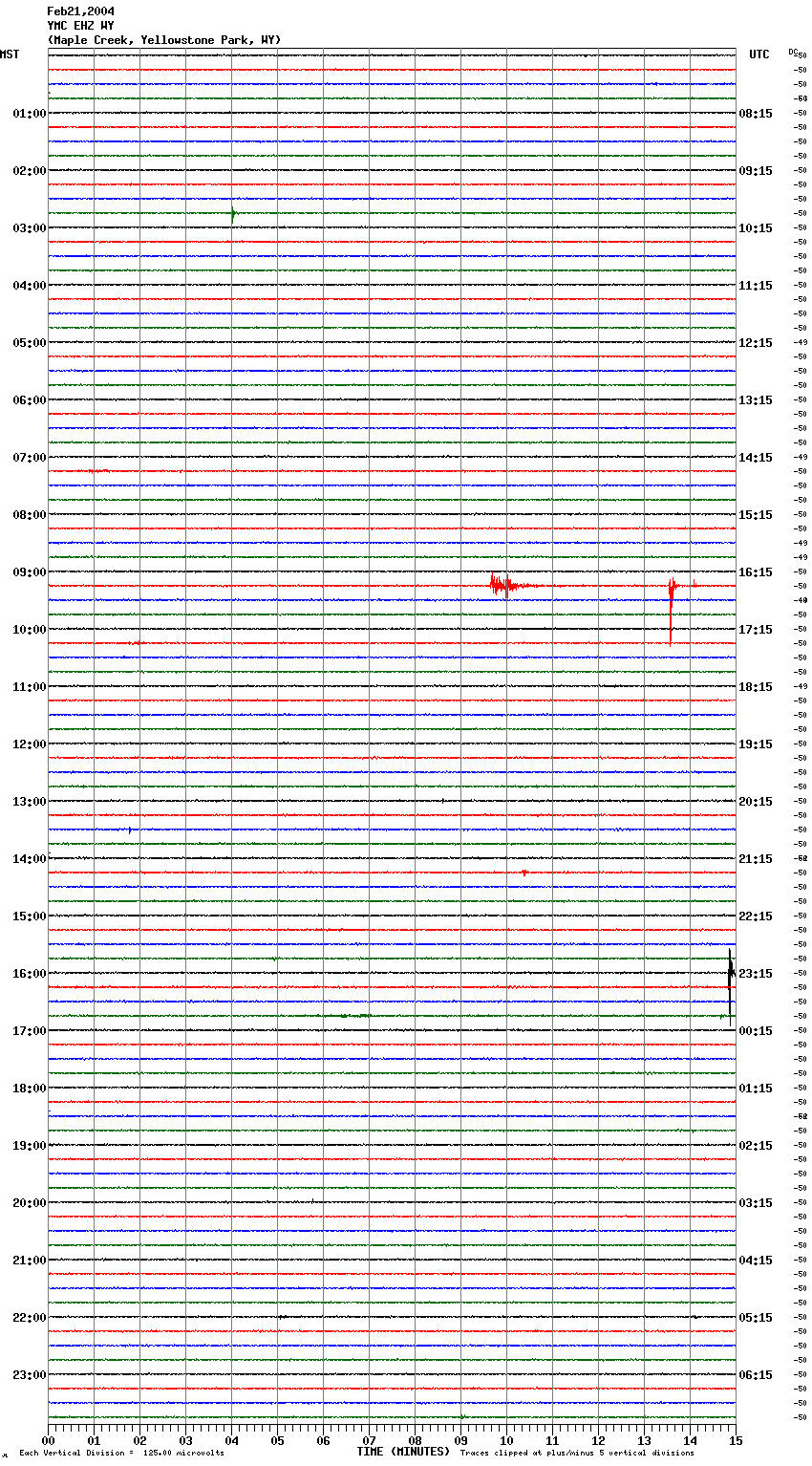Select the 21:00 MST time label
This screenshot has width=812, height=1466.
coord(29,1261)
